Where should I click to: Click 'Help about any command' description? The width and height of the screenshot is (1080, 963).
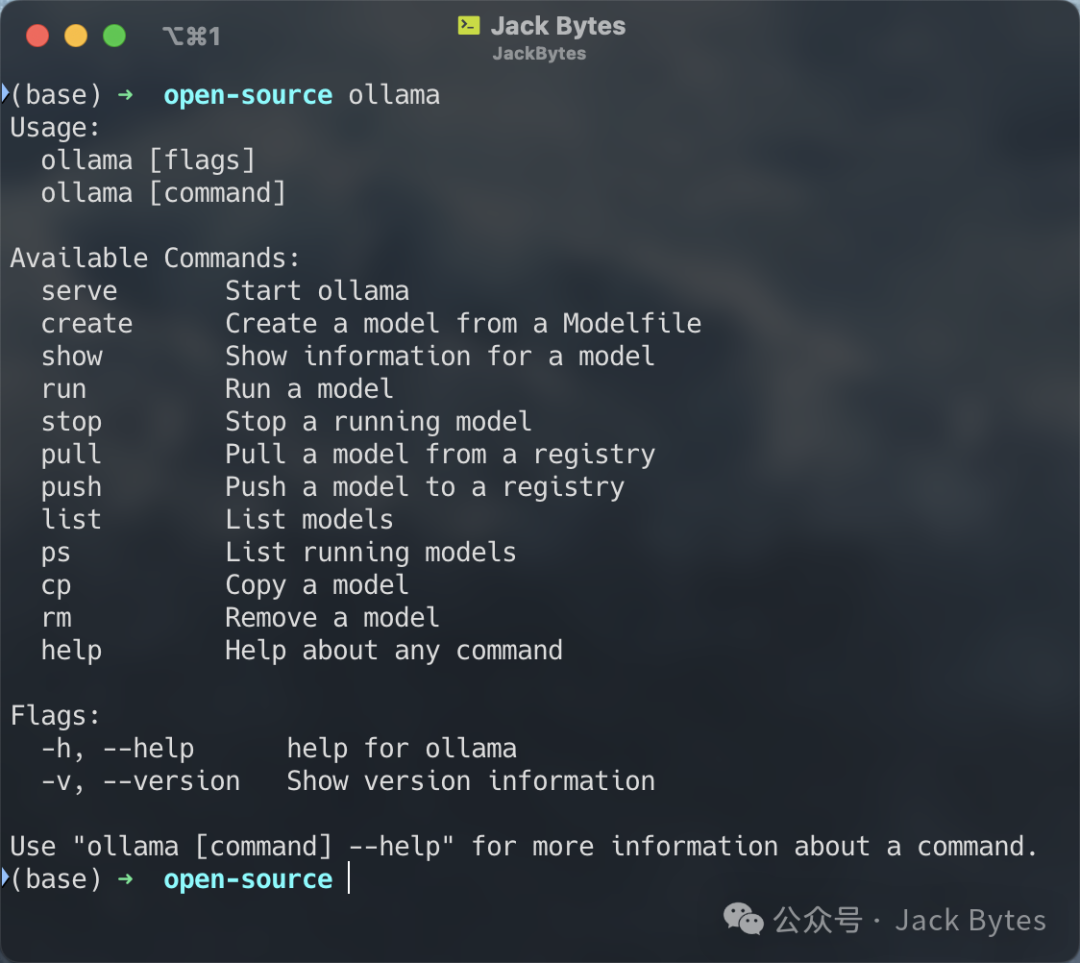click(x=394, y=651)
